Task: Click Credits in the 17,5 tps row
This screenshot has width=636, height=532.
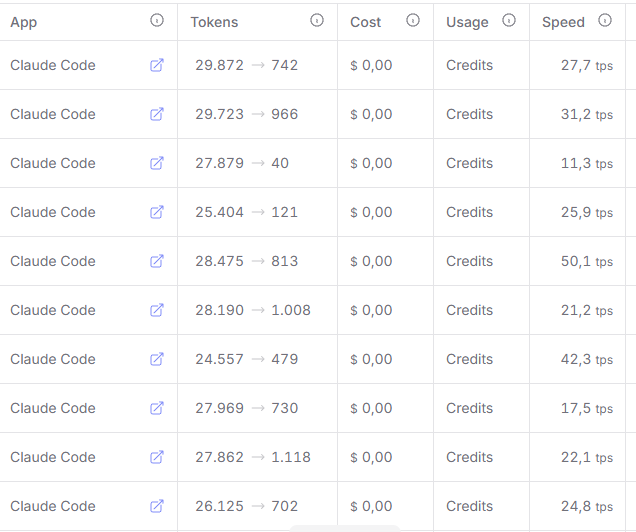Action: pos(469,408)
